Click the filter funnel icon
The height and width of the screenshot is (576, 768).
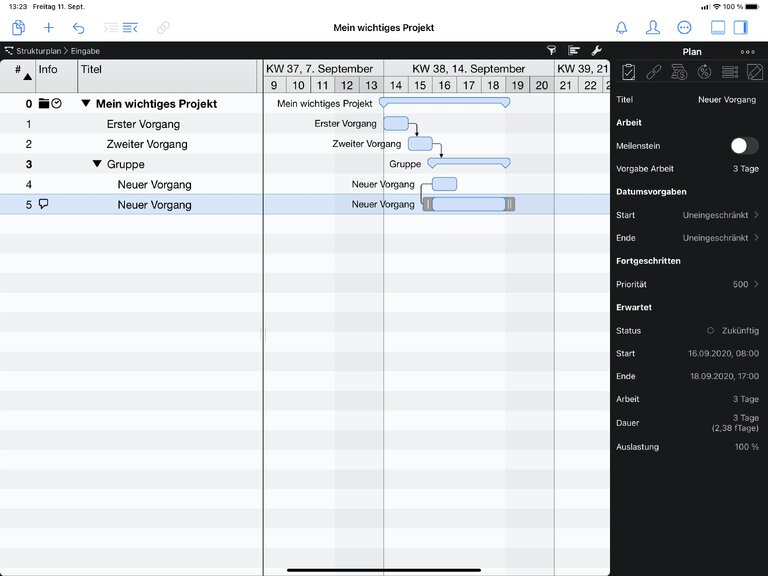(551, 50)
